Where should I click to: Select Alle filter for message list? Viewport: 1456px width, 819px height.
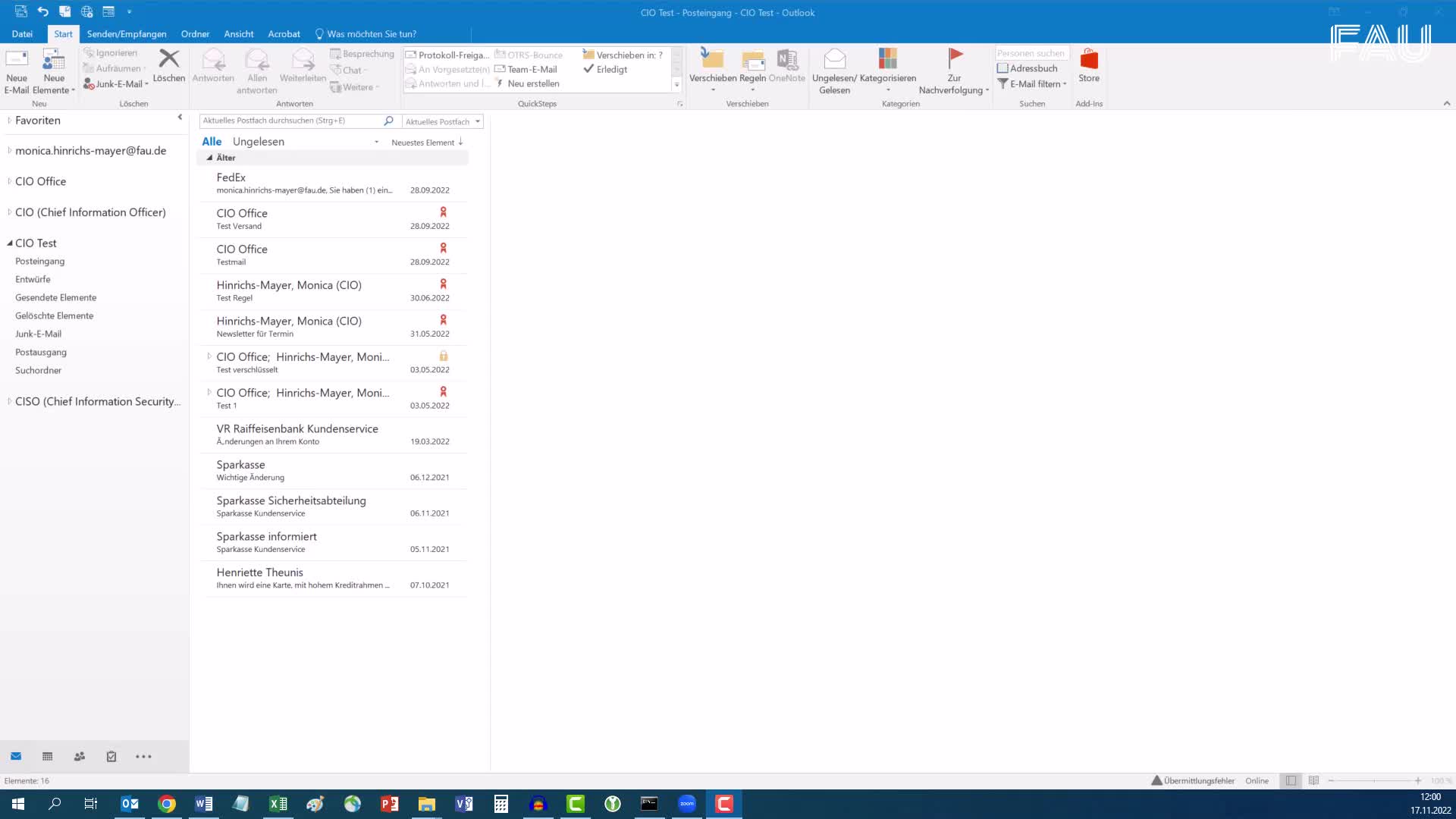point(212,142)
